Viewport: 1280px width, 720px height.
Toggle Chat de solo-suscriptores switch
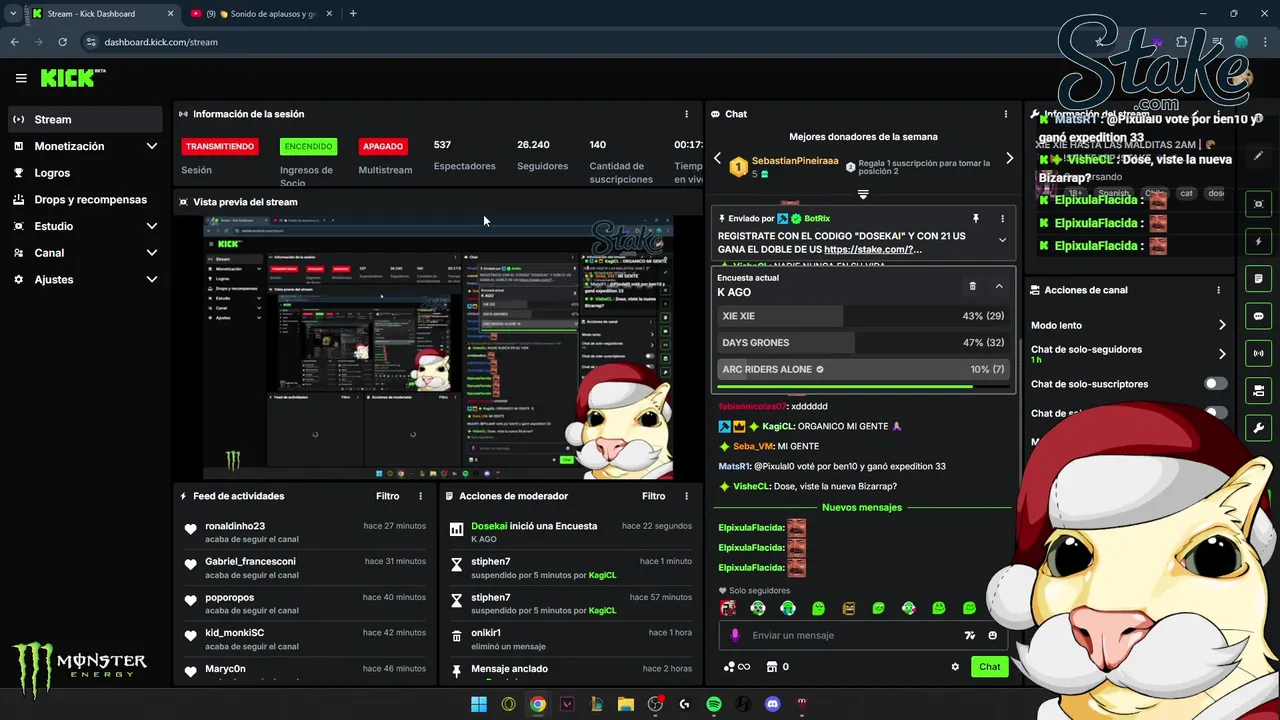(1216, 384)
